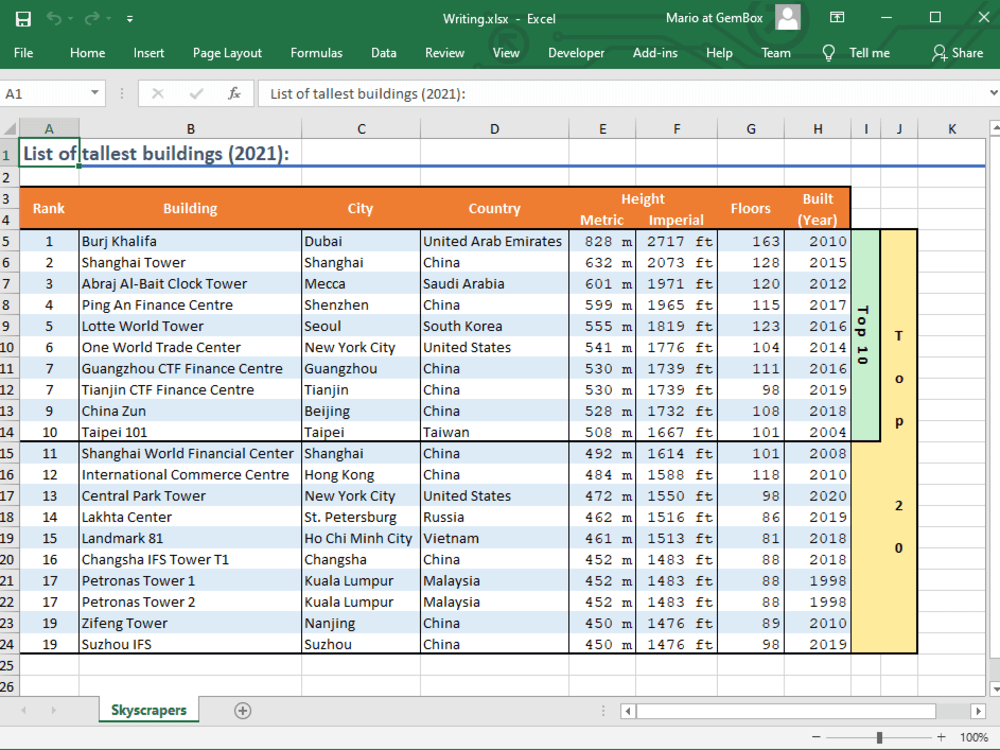Click the Country header cell
This screenshot has width=1000, height=750.
(494, 208)
